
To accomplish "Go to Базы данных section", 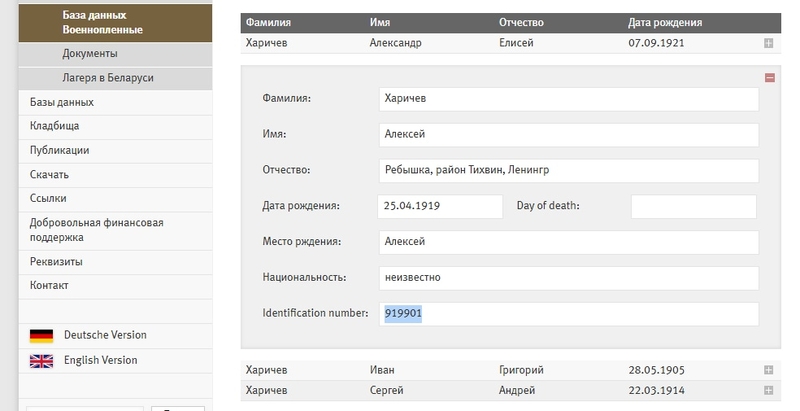I will pos(62,102).
